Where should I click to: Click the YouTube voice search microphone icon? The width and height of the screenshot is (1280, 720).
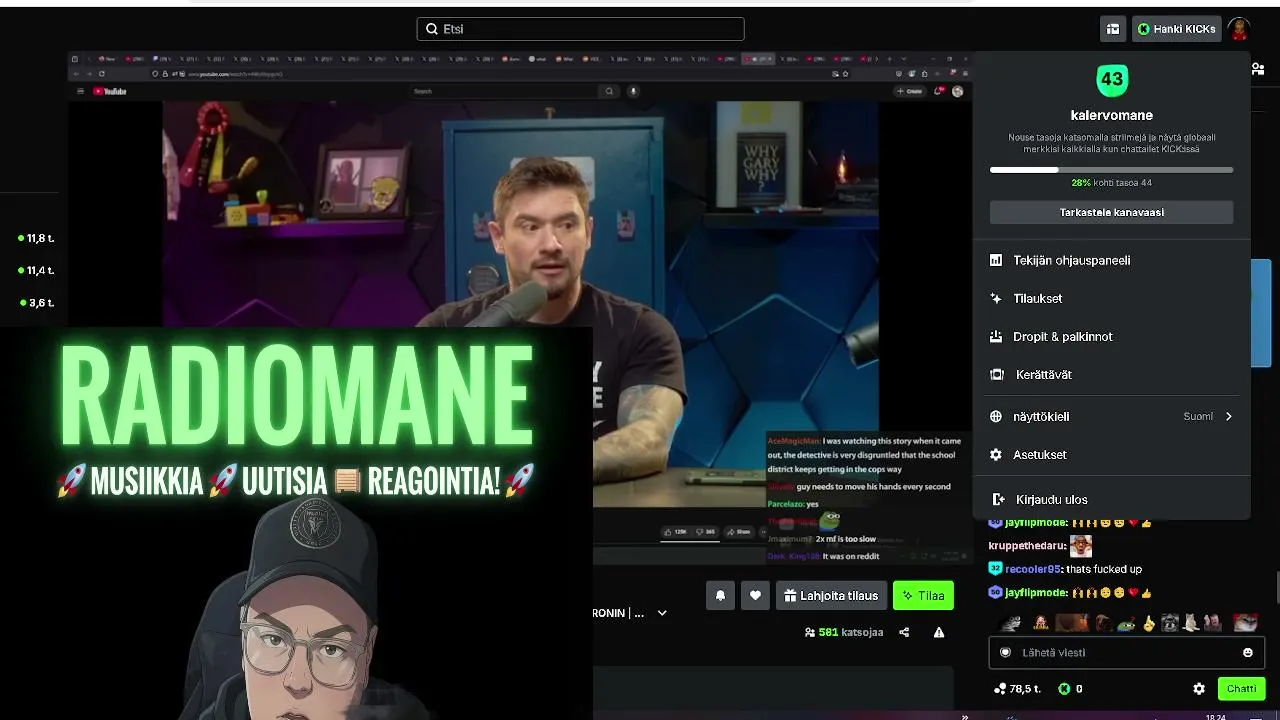[633, 91]
